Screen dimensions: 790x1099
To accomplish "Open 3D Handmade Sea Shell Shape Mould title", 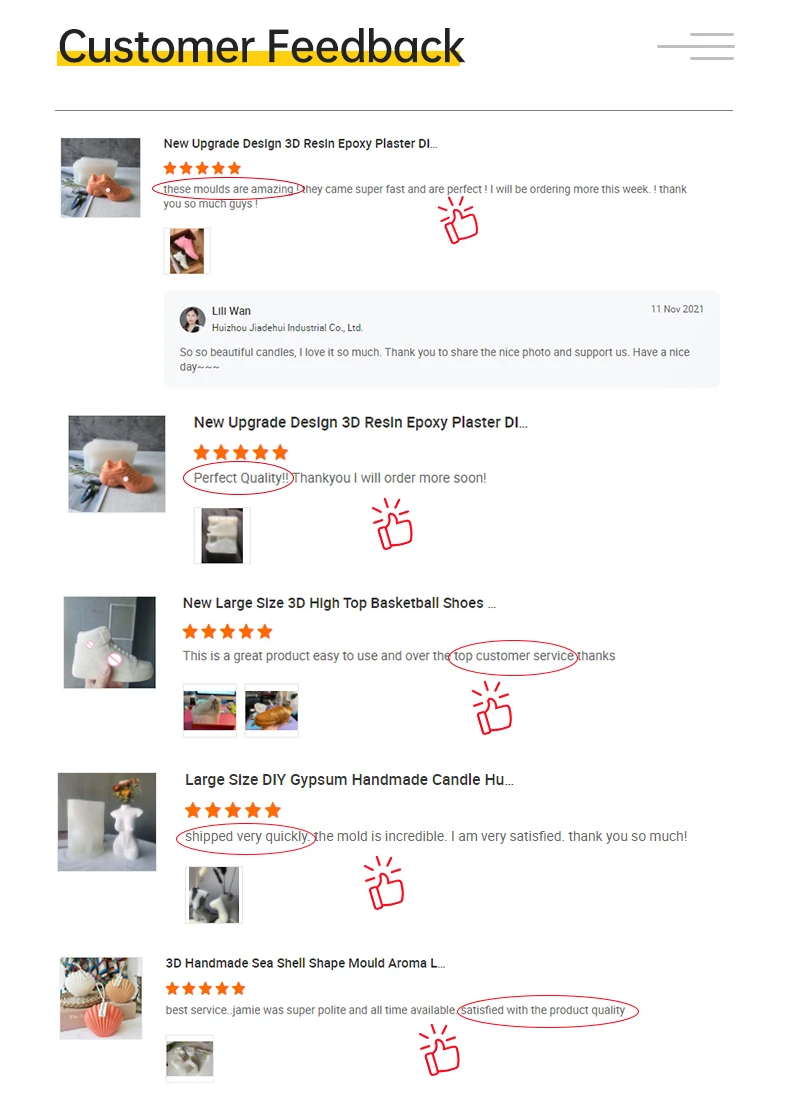I will [305, 963].
